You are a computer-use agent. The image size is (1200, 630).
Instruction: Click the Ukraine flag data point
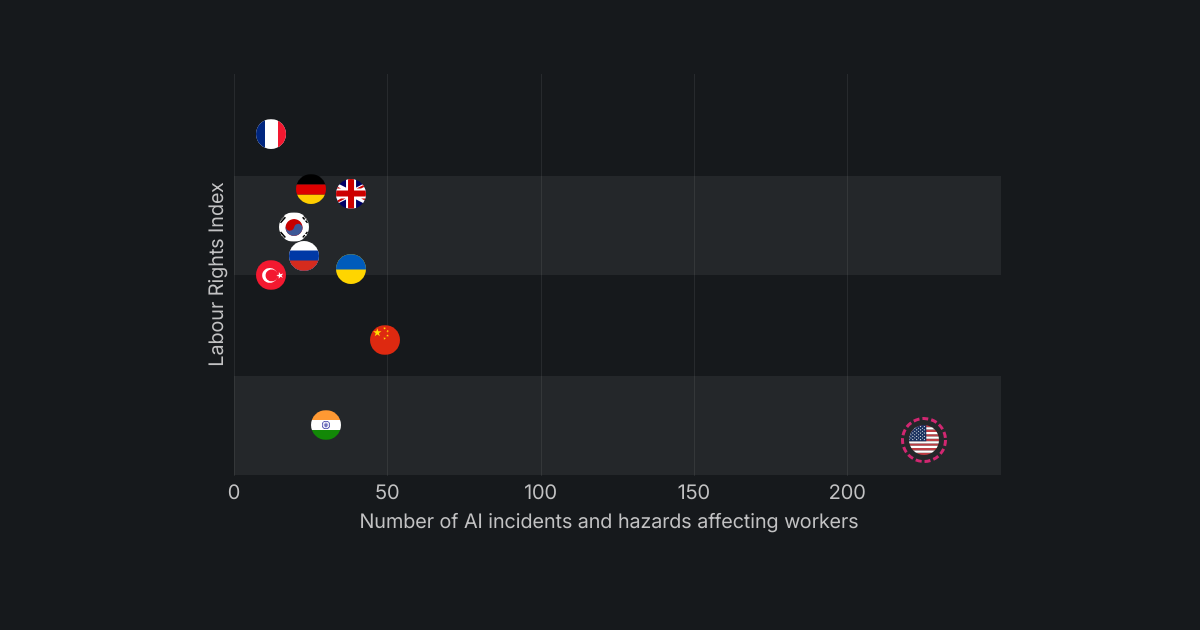351,269
